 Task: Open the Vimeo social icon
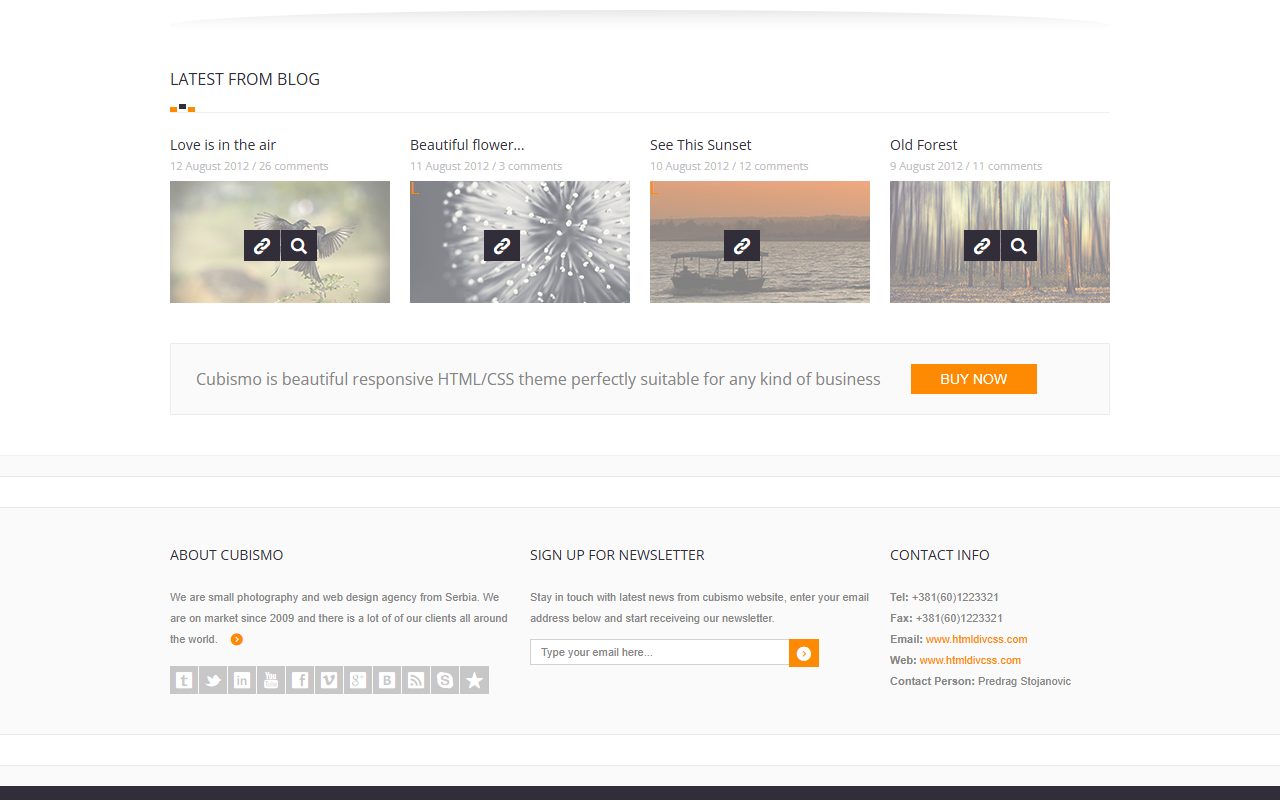329,680
